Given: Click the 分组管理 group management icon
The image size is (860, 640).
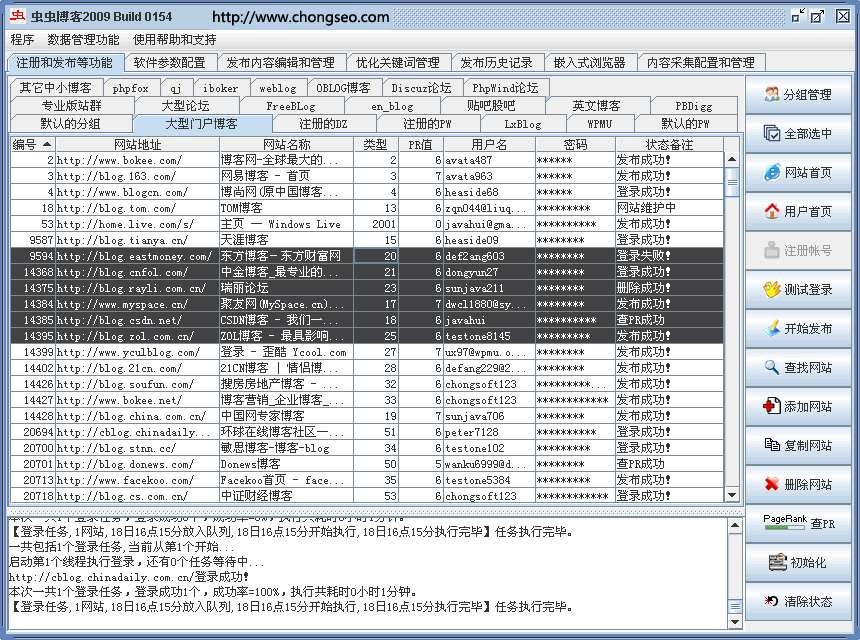Looking at the screenshot, I should (772, 94).
